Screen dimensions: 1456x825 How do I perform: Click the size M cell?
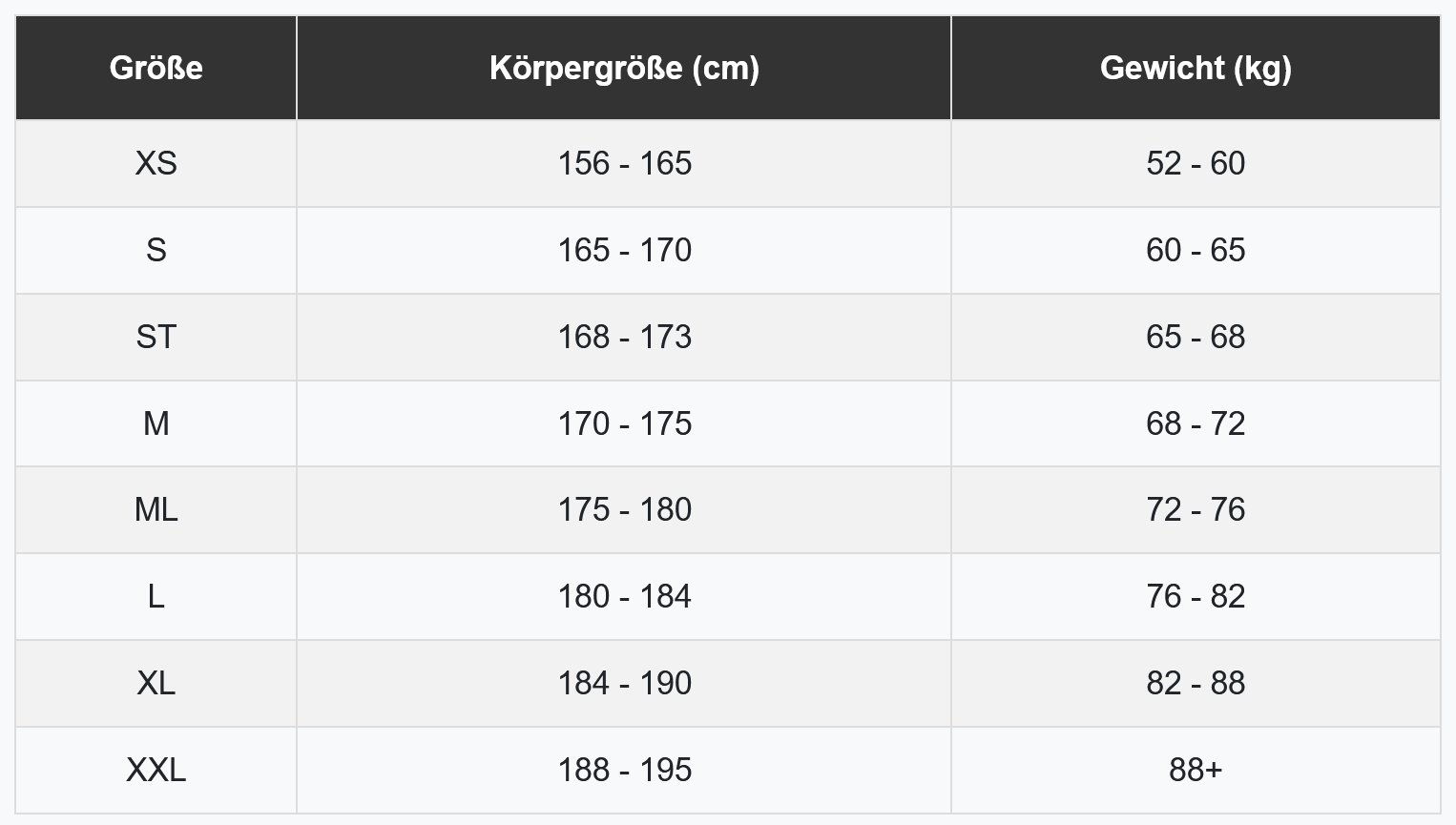point(156,423)
